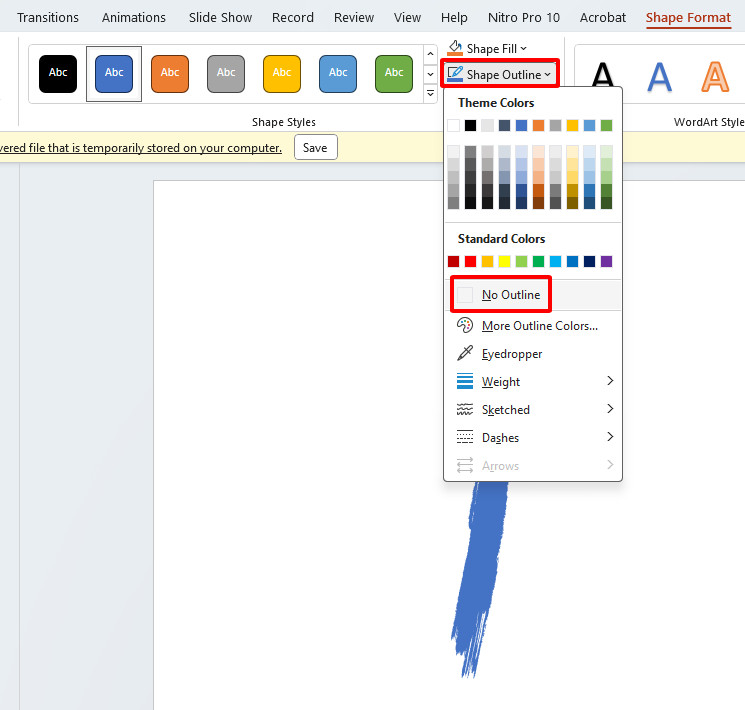Open the Record tab
Image resolution: width=745 pixels, height=710 pixels.
293,18
